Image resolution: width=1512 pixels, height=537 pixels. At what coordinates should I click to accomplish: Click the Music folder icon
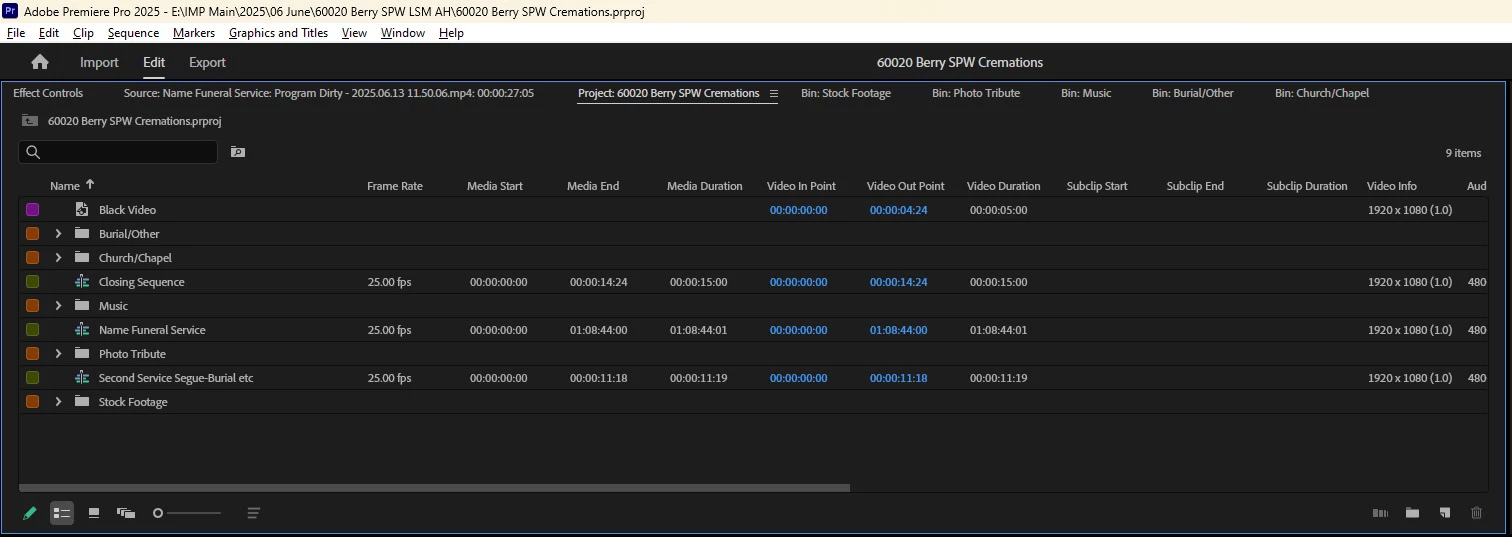point(82,306)
